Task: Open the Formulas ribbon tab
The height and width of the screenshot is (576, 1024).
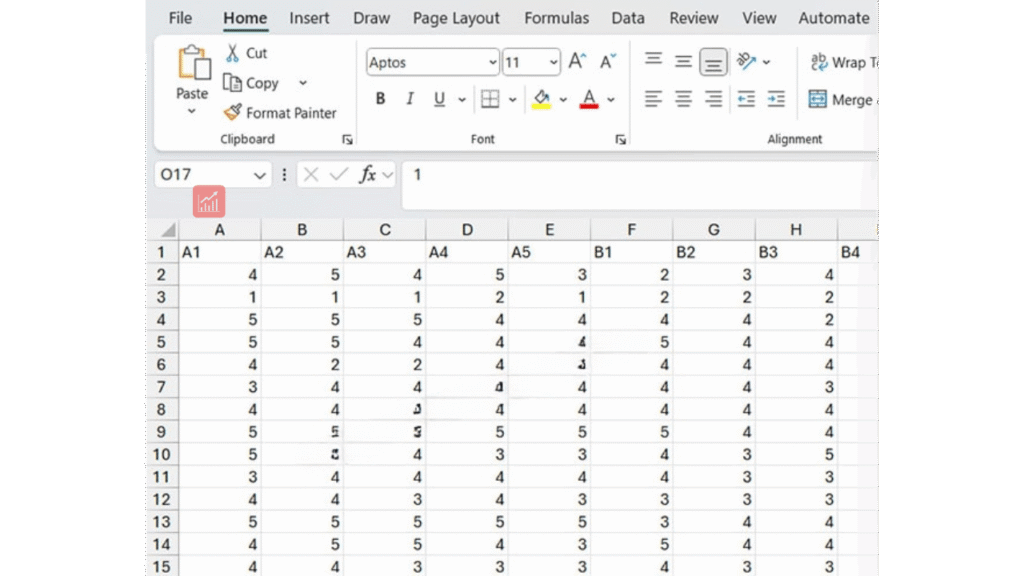Action: (556, 18)
